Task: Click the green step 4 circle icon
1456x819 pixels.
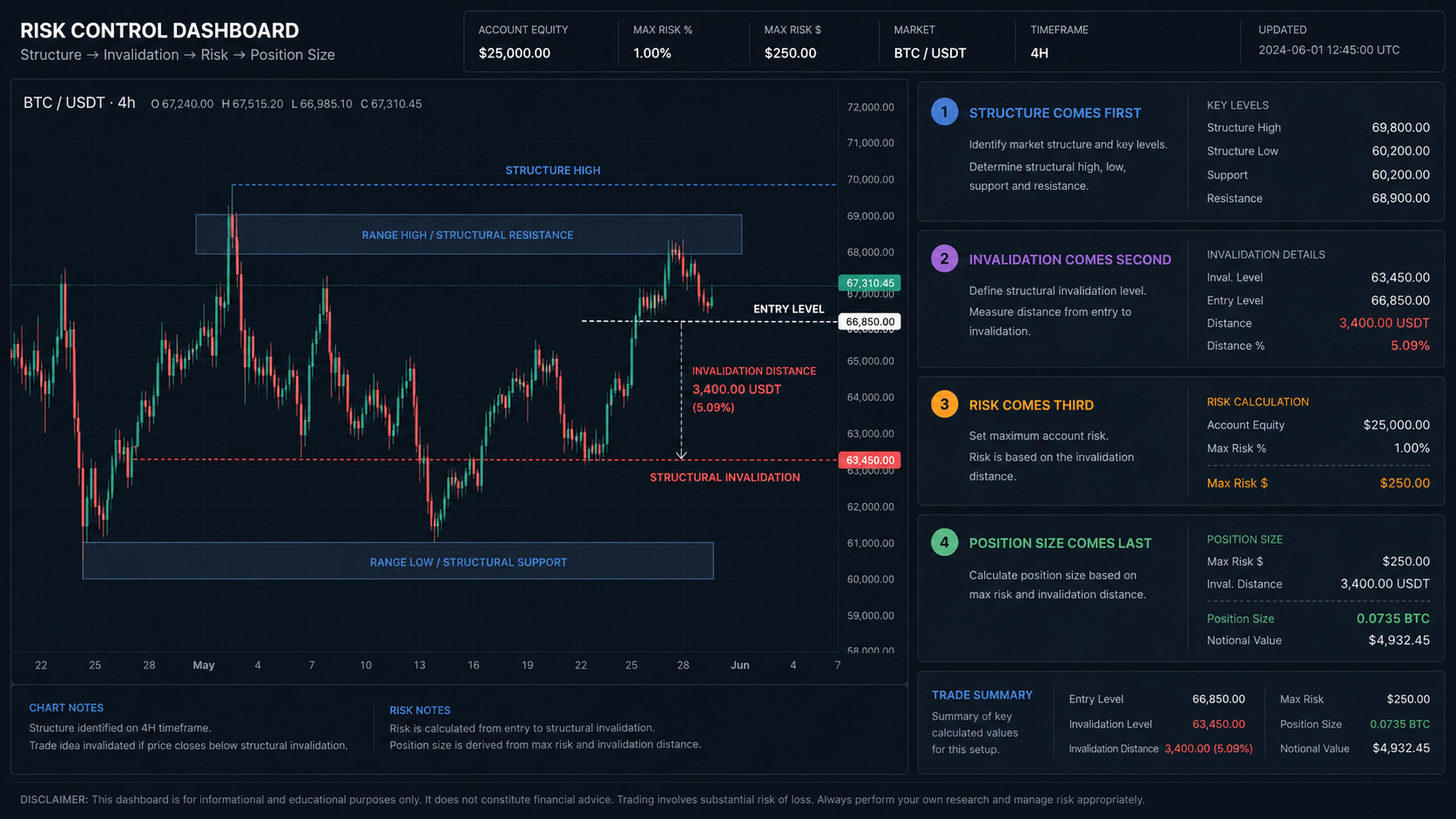Action: tap(944, 542)
